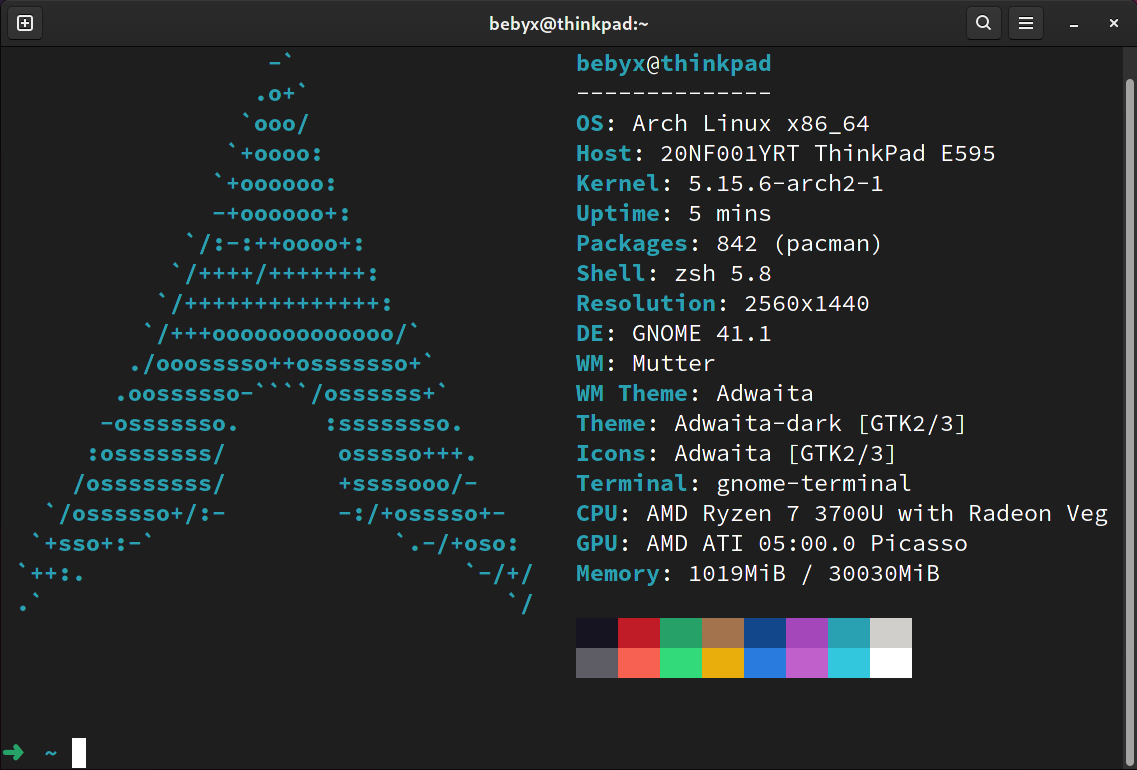Image resolution: width=1137 pixels, height=770 pixels.
Task: Click the WM value 'Mutter'
Action: pyautogui.click(x=674, y=363)
